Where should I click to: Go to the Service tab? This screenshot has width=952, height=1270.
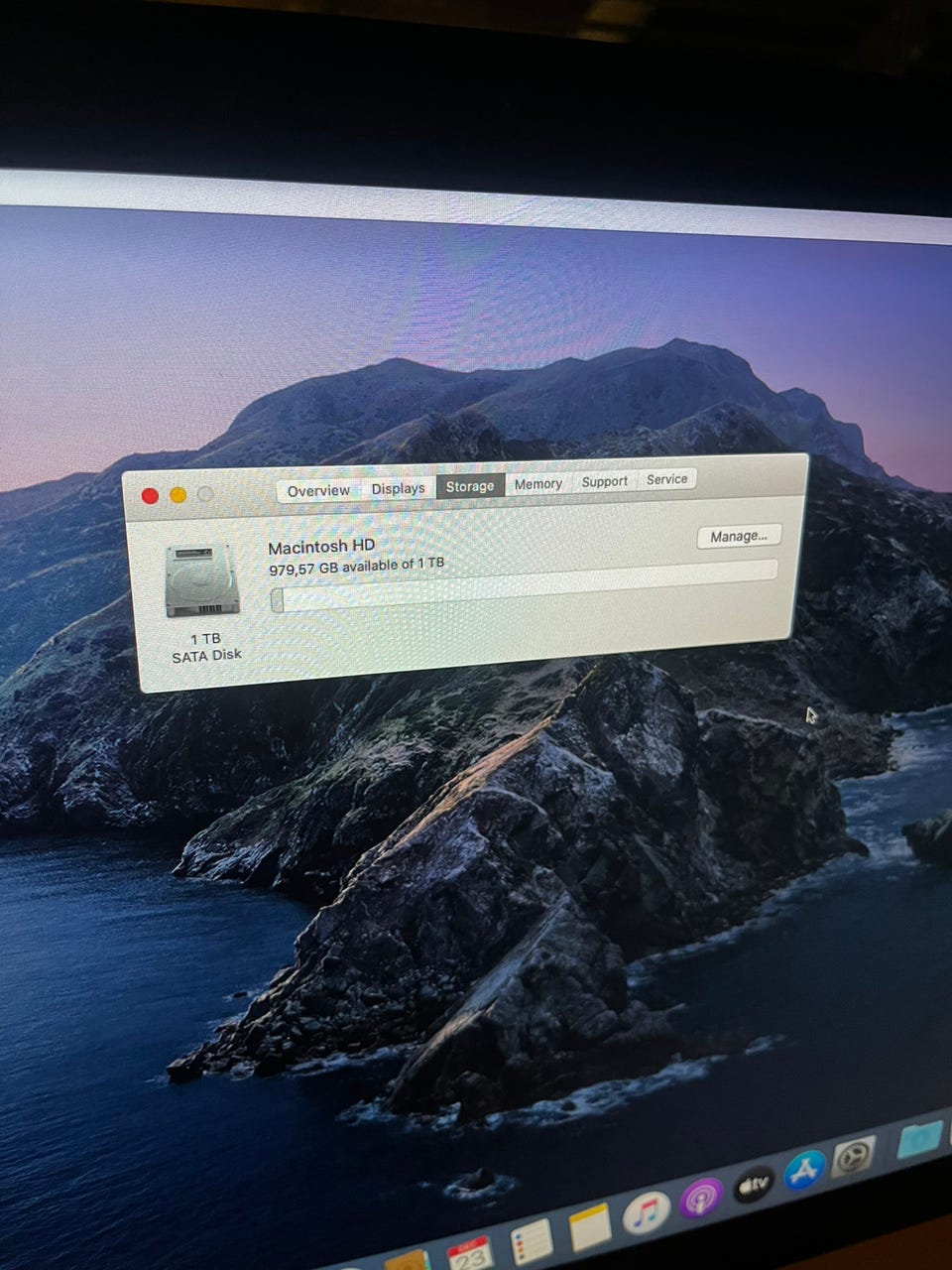pyautogui.click(x=666, y=479)
